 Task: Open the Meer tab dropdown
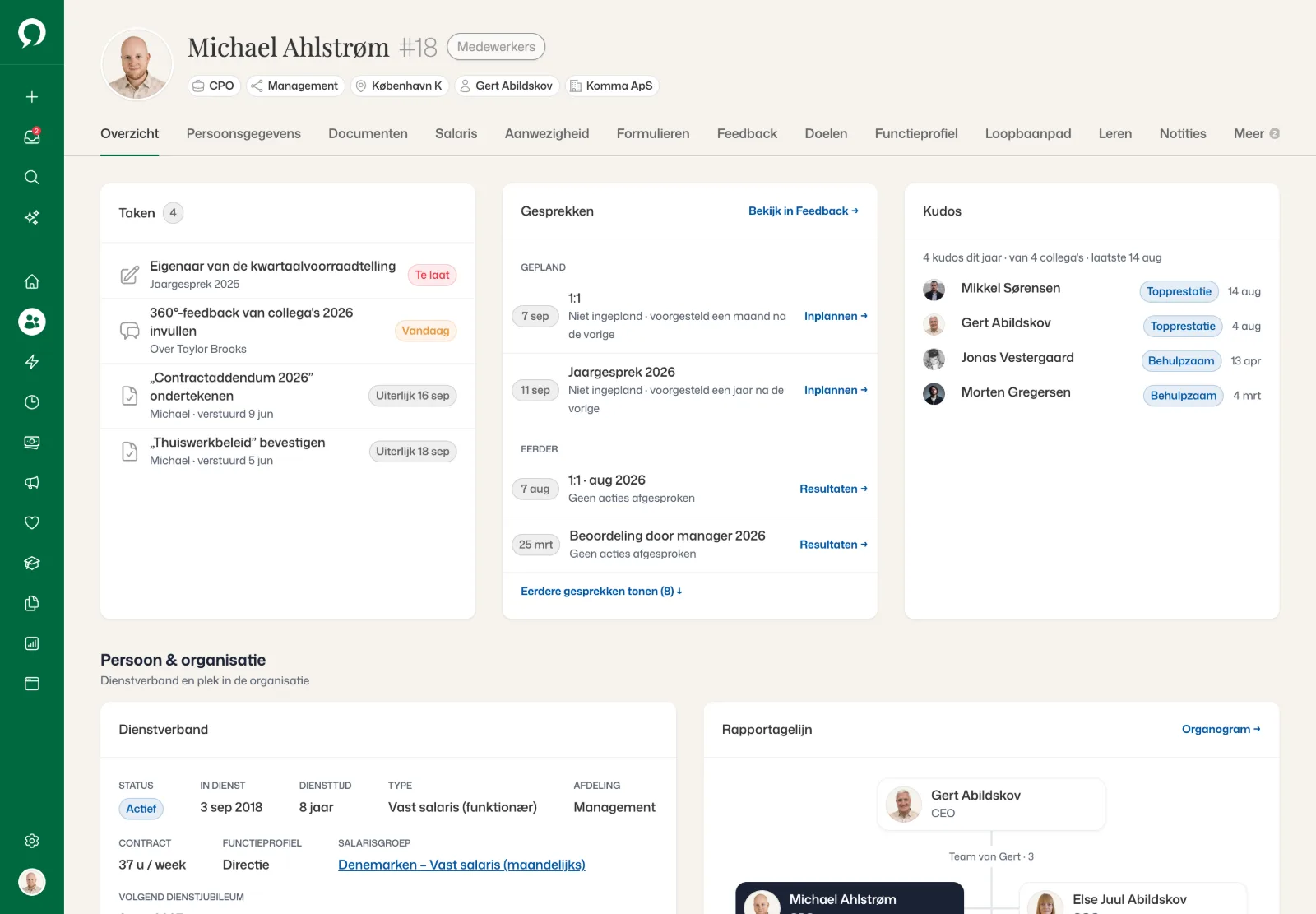point(1256,133)
